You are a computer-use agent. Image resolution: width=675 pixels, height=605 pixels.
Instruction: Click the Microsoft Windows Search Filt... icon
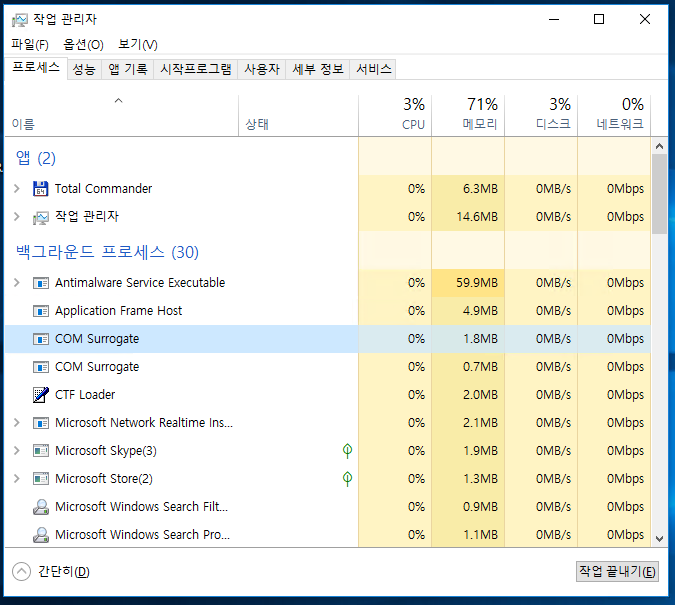41,507
